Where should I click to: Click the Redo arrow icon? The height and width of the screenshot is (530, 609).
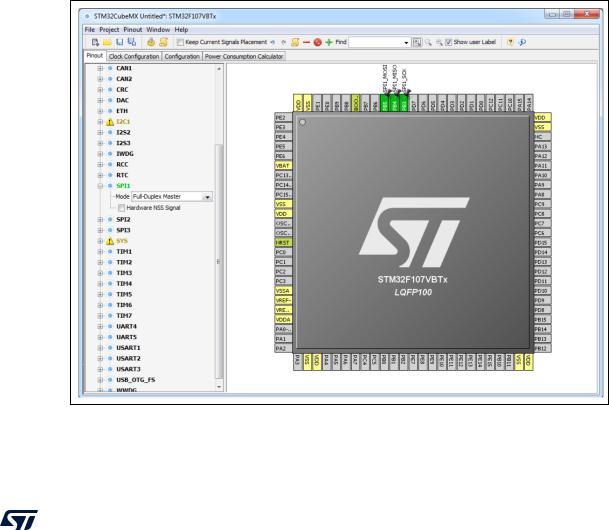coord(284,42)
